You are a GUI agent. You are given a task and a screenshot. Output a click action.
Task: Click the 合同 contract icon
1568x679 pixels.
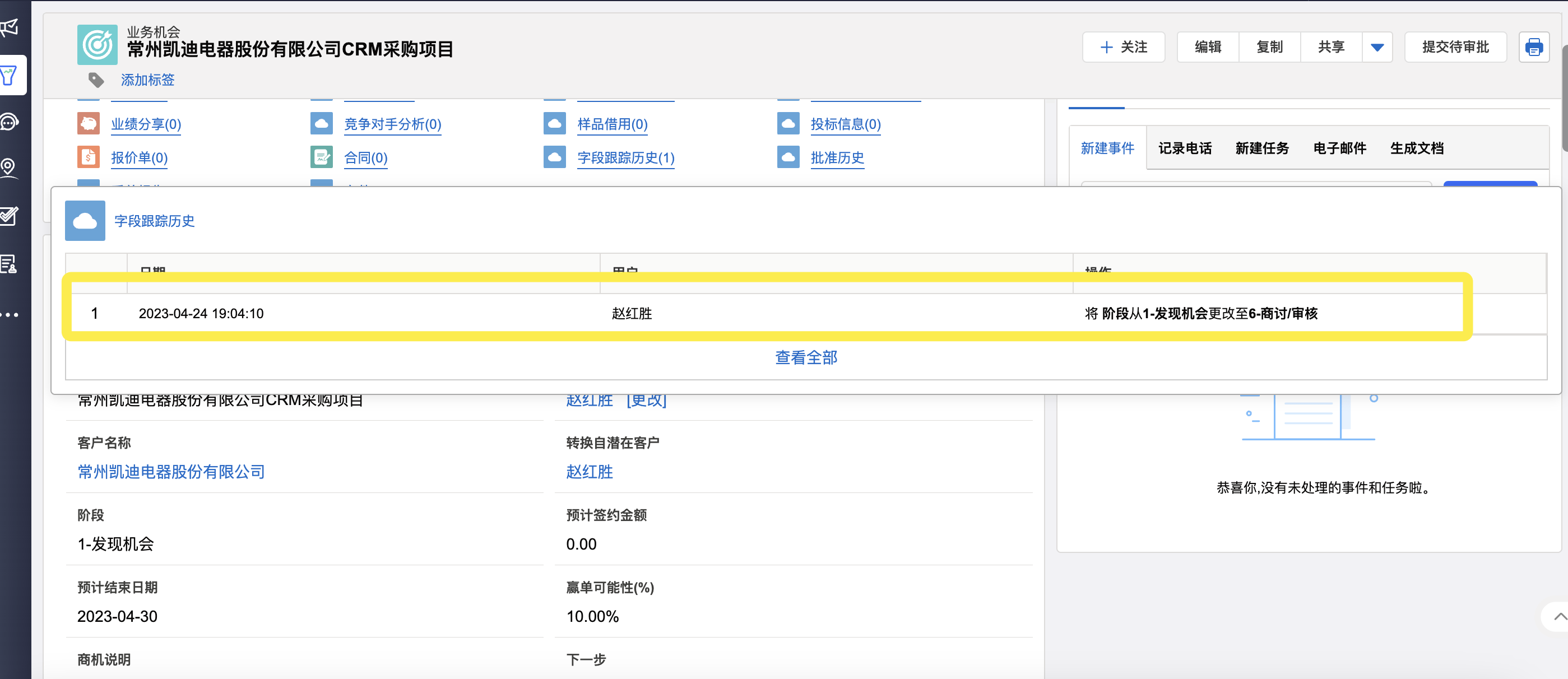[x=322, y=157]
